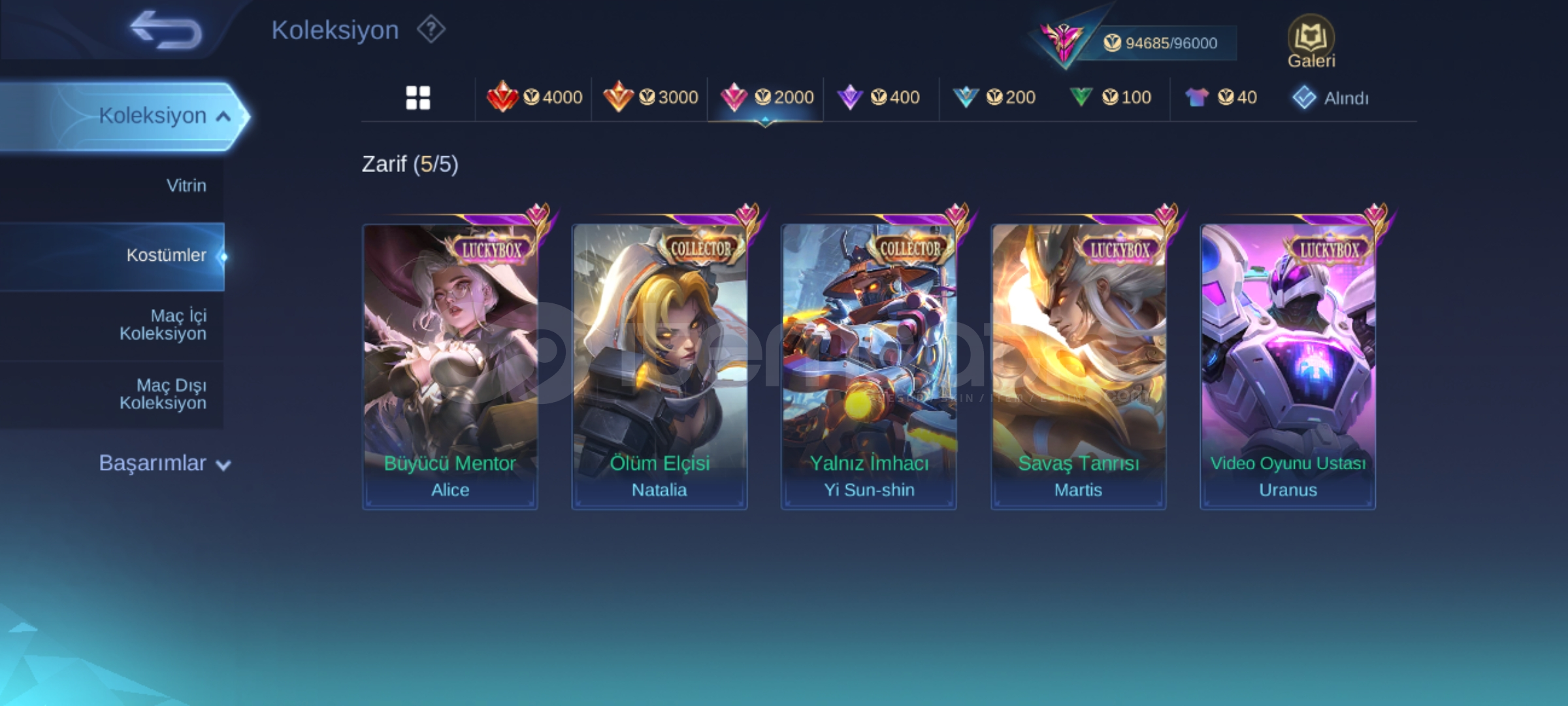Filter by the 100 green gem tier
The image size is (1568, 706).
coord(1110,97)
